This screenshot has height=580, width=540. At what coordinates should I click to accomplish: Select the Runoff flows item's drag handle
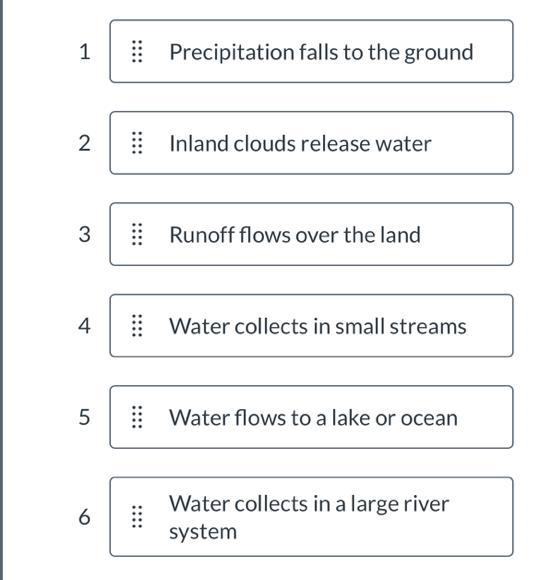(x=137, y=234)
